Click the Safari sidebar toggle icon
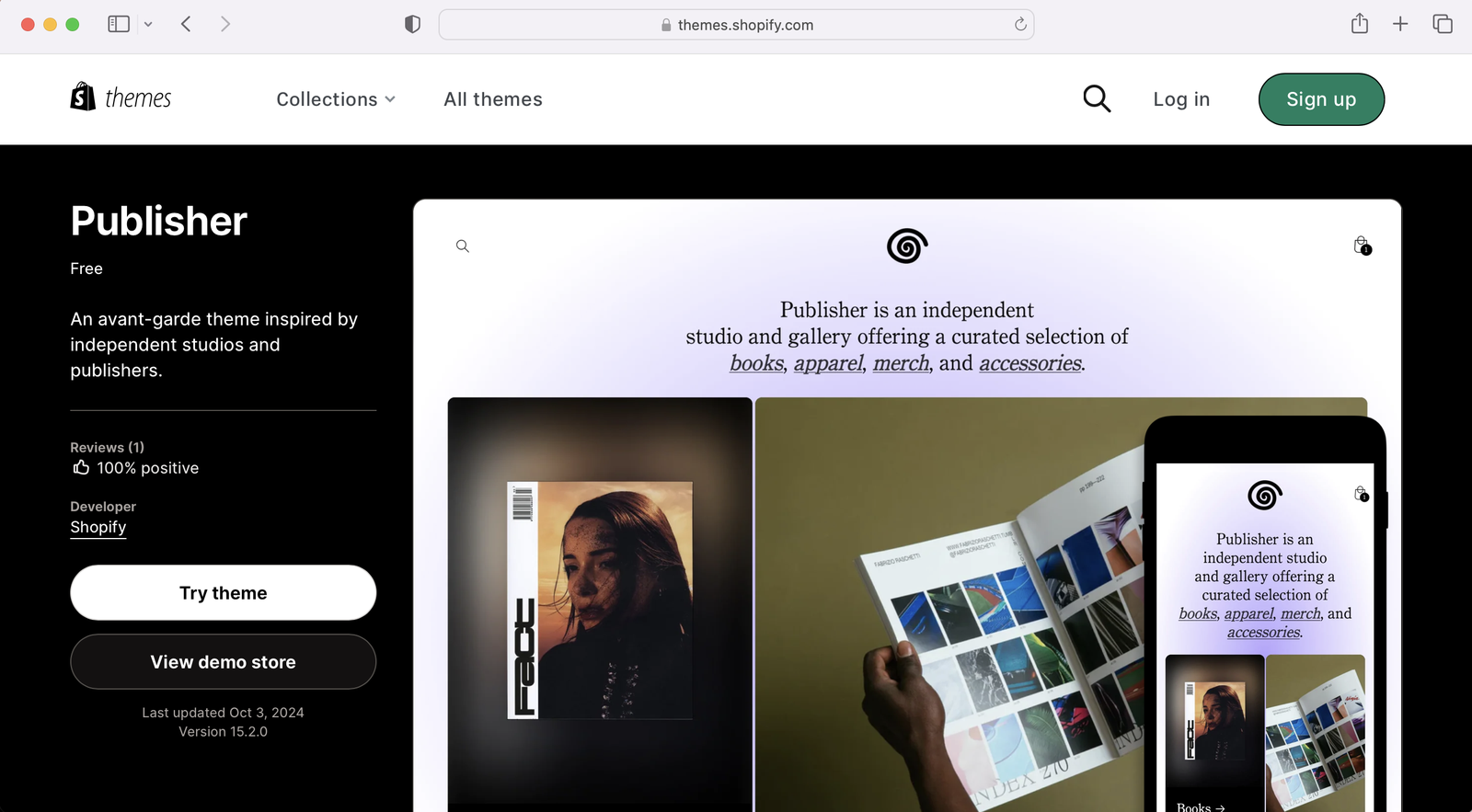This screenshot has height=812, width=1472. [119, 24]
